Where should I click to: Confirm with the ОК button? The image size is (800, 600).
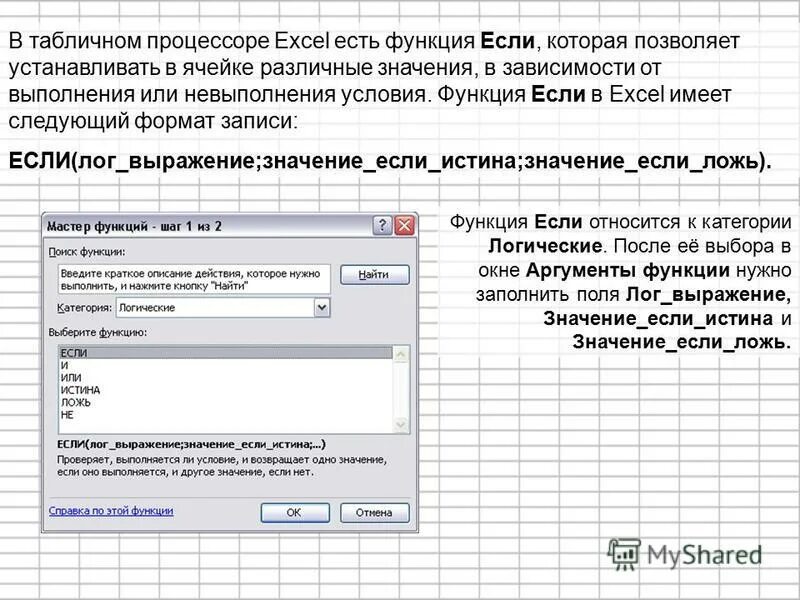(x=295, y=513)
